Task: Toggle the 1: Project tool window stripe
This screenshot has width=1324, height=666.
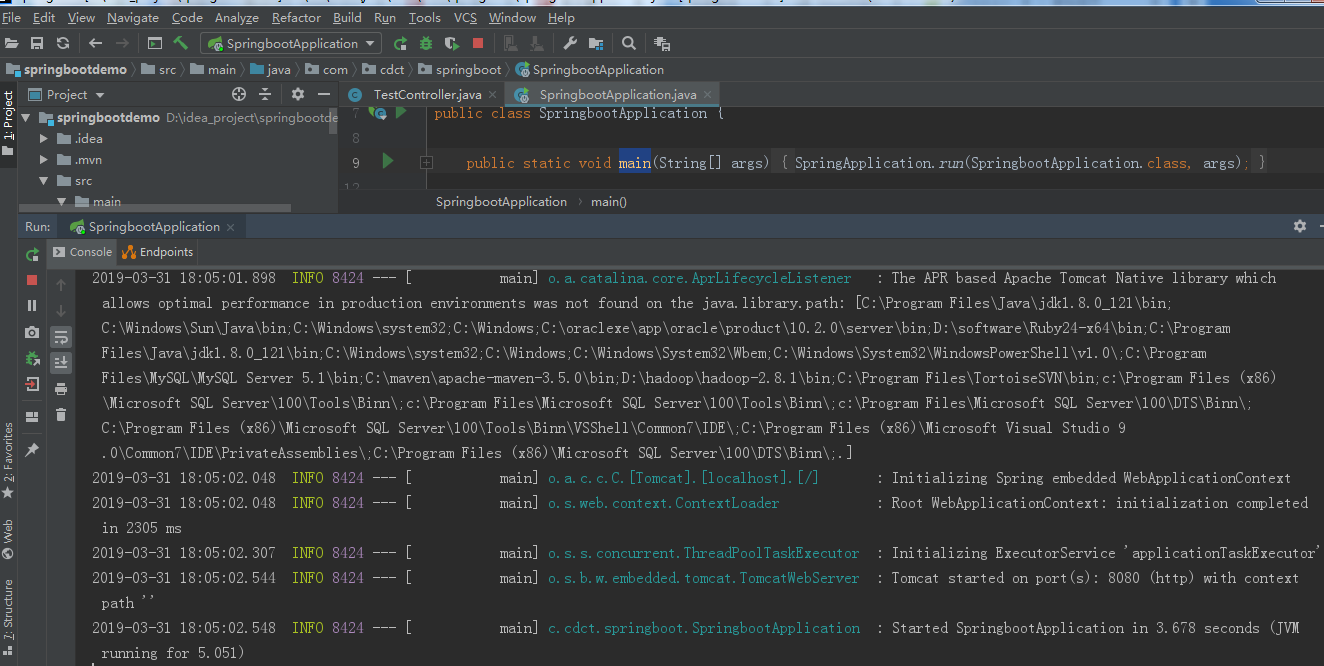Action: [x=8, y=123]
